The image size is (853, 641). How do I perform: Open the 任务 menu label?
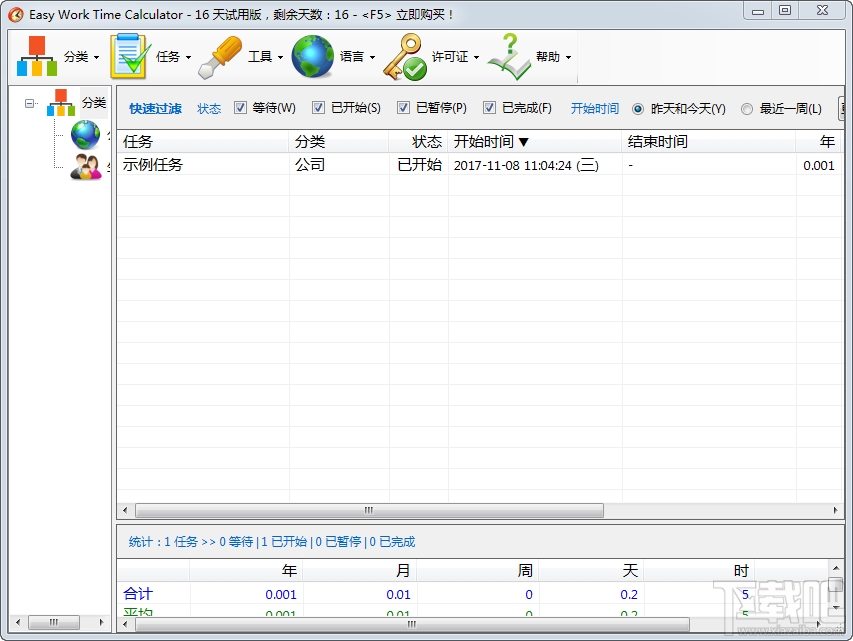(168, 57)
